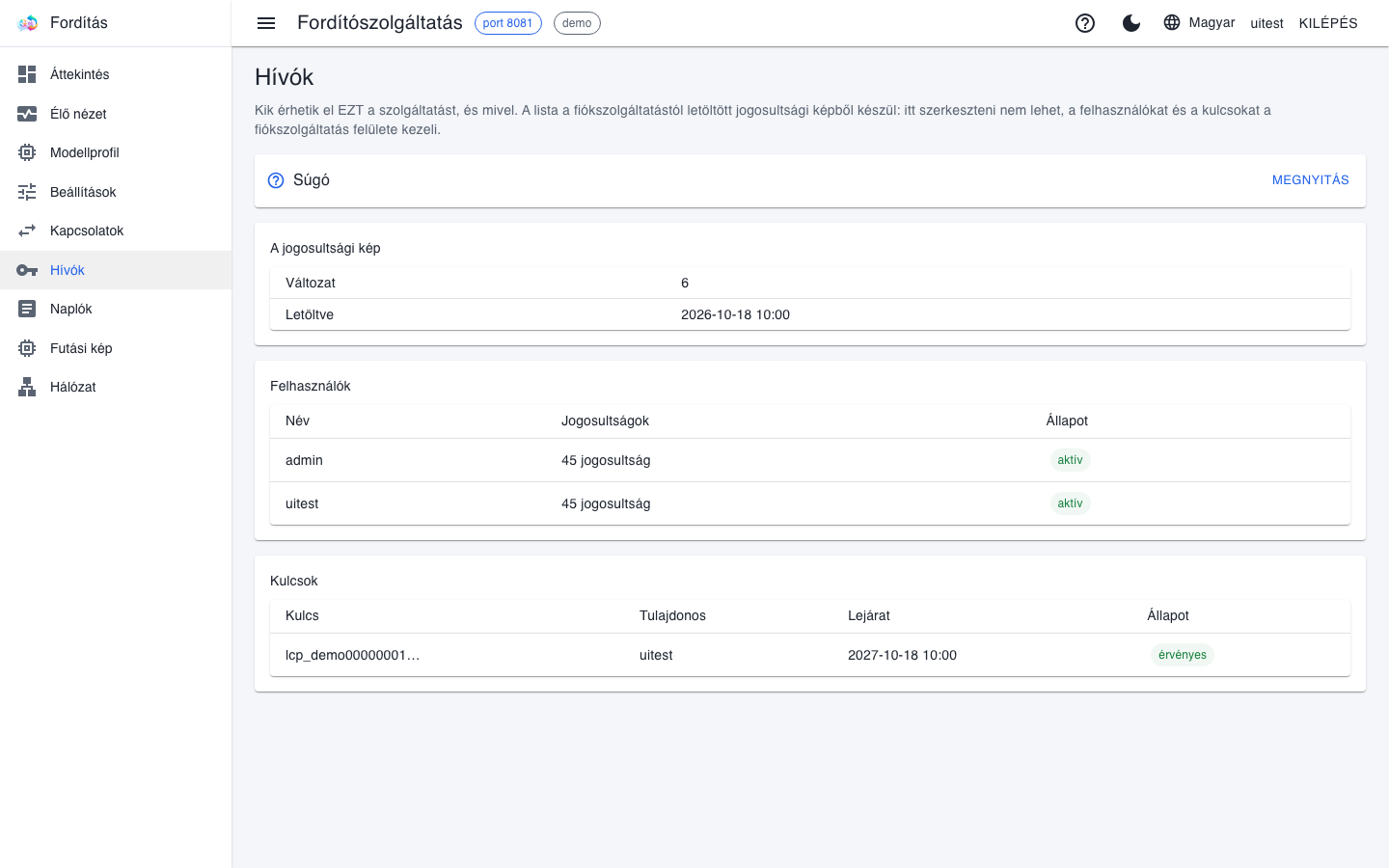Screen dimensions: 1389x868
Task: Click the Fordítószolgáltatás title
Action: click(380, 23)
